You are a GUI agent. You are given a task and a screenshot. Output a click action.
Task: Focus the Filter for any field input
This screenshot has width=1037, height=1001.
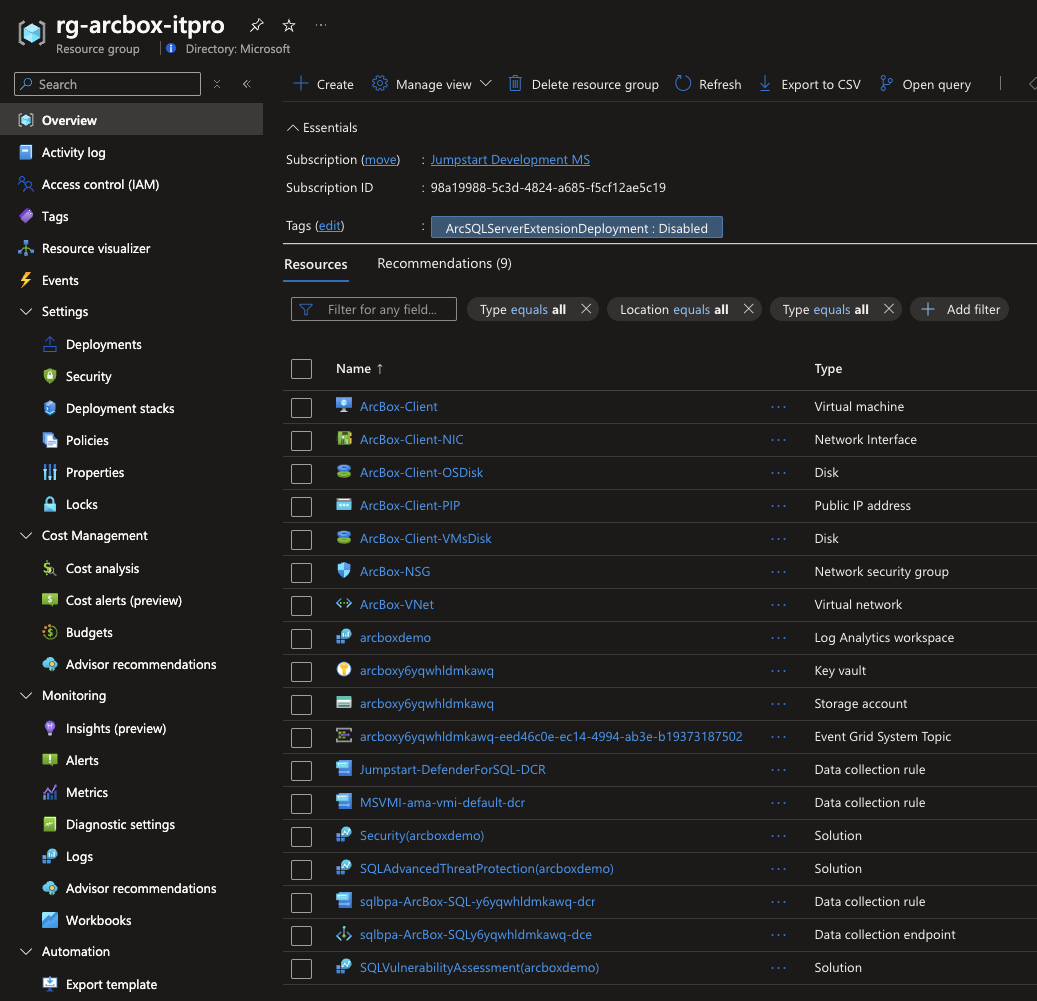pos(374,309)
